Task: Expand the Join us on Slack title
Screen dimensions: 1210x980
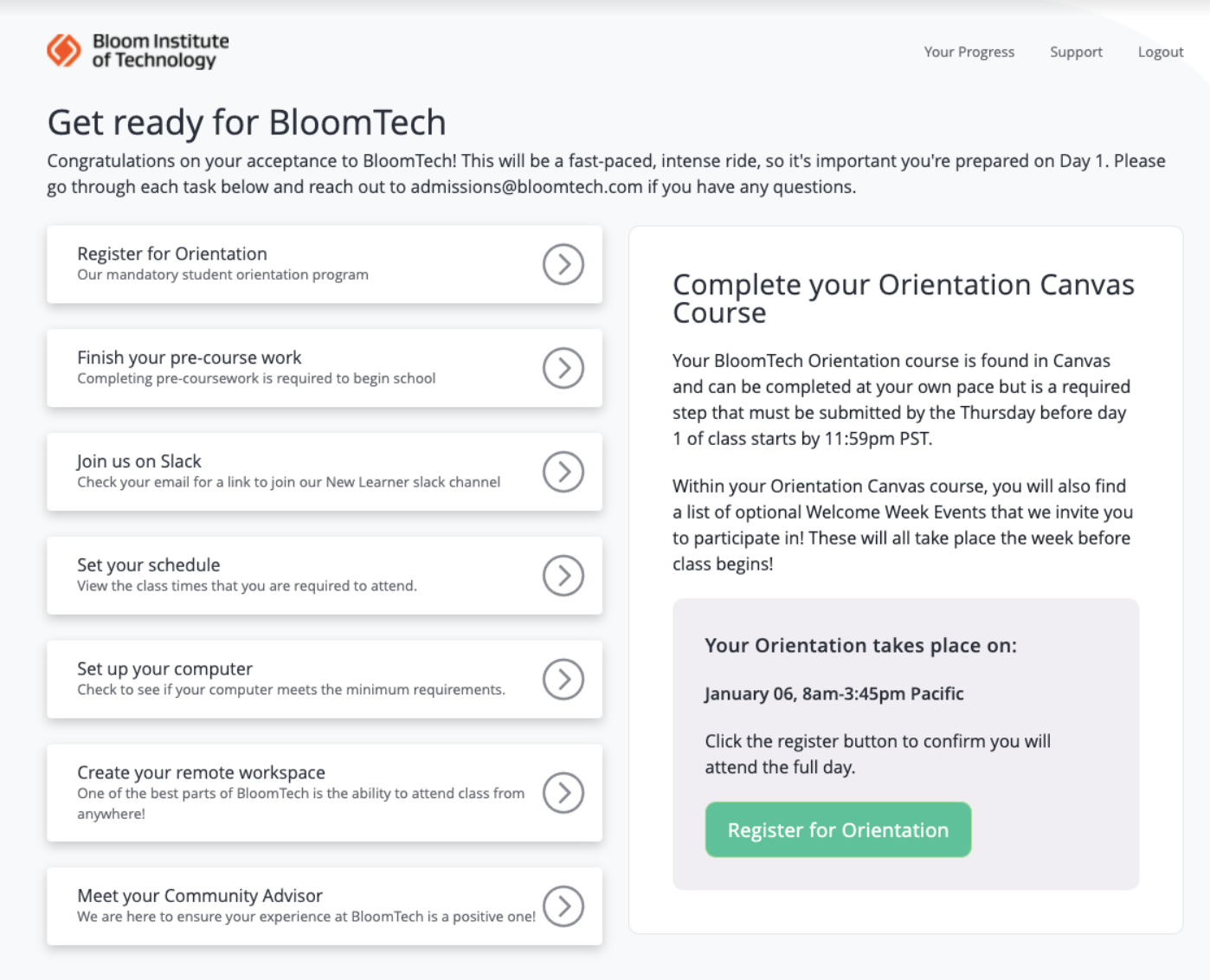Action: 139,461
